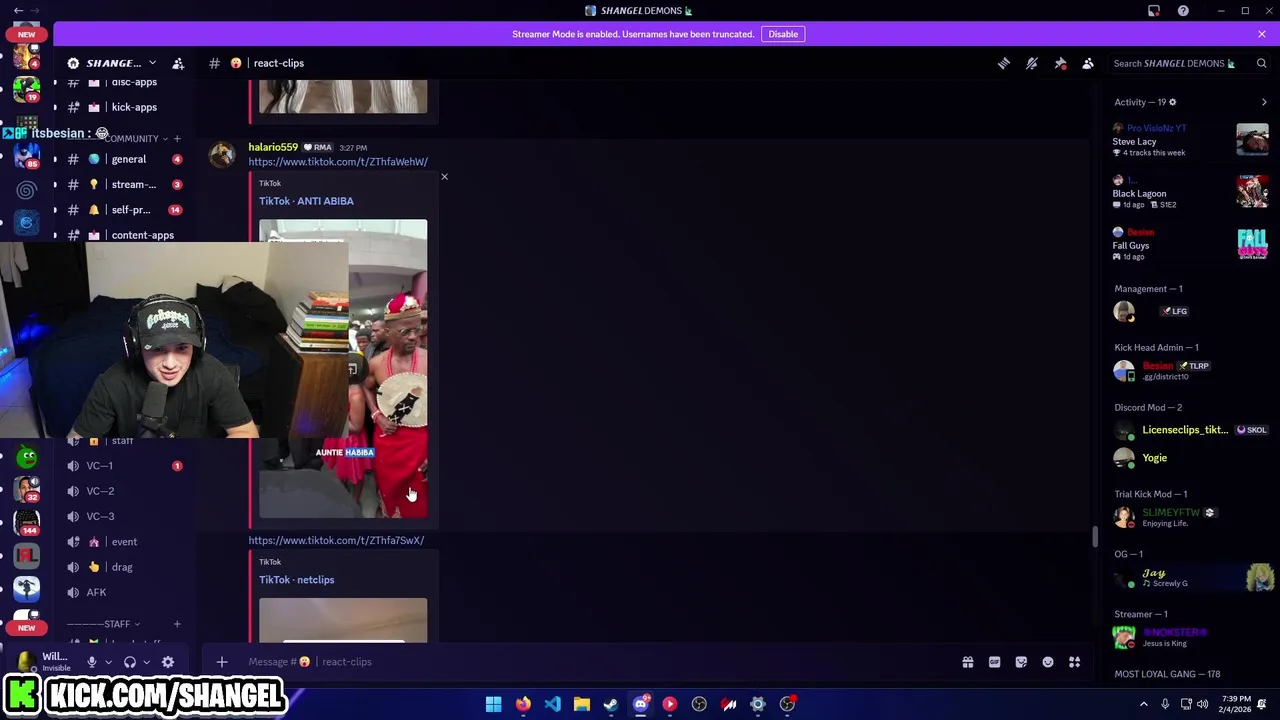Open the sticker picker icon

coord(1021,662)
